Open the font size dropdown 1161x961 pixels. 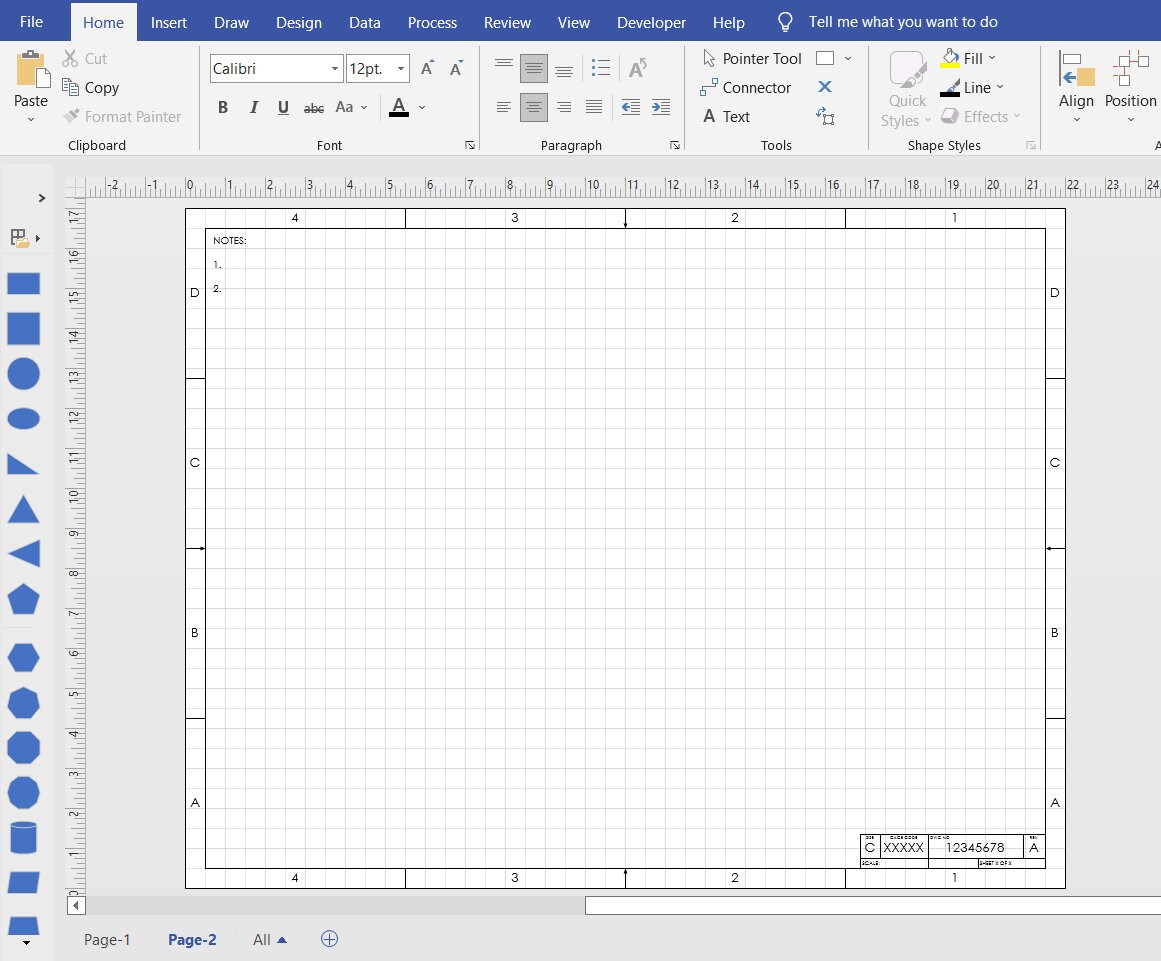tap(398, 68)
